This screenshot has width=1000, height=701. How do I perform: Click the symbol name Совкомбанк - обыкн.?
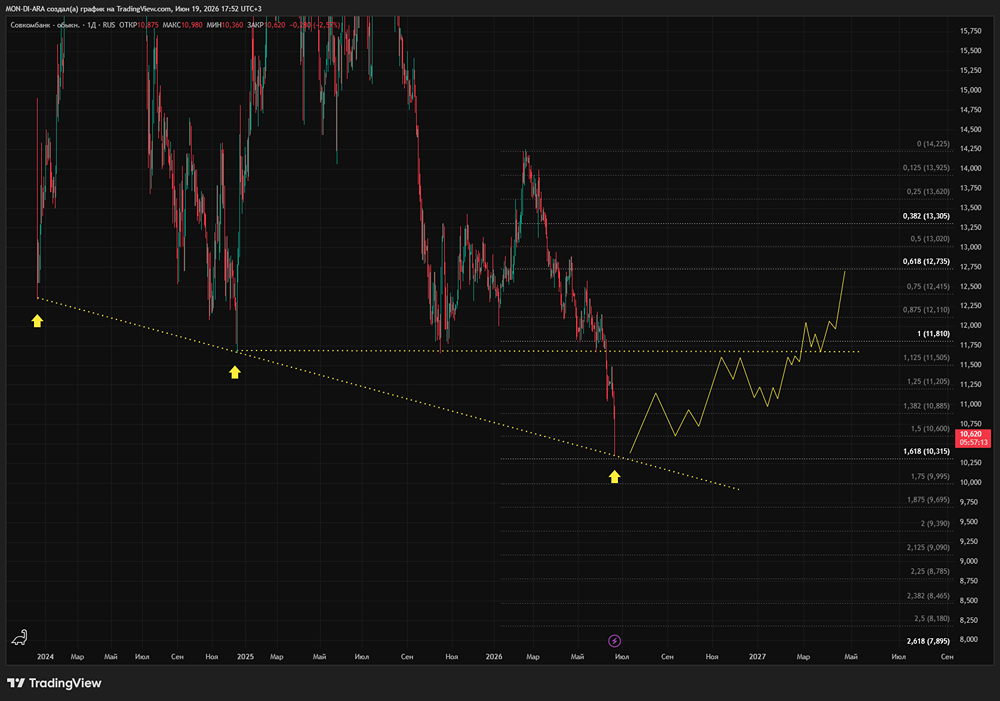pyautogui.click(x=45, y=25)
